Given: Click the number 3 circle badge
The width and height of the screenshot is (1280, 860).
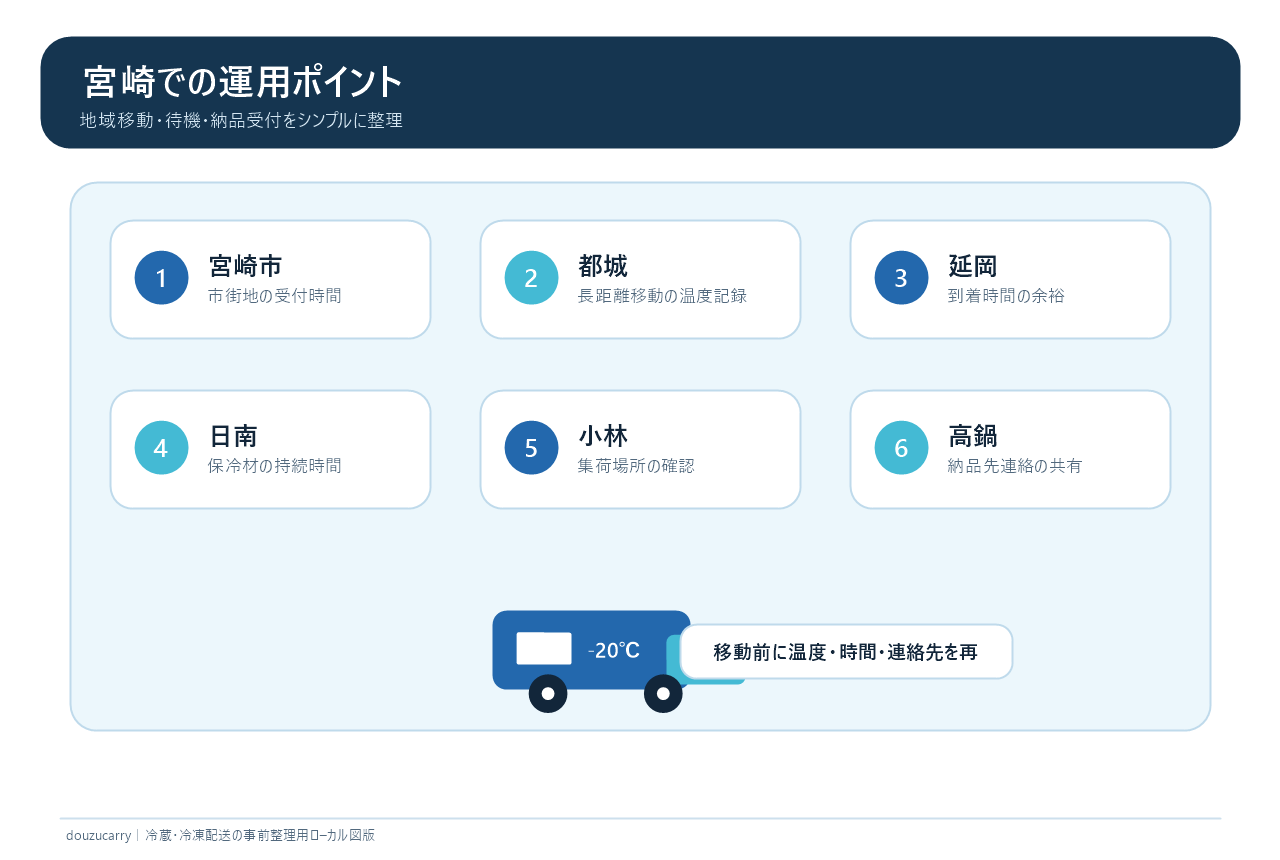Looking at the screenshot, I should [x=901, y=278].
